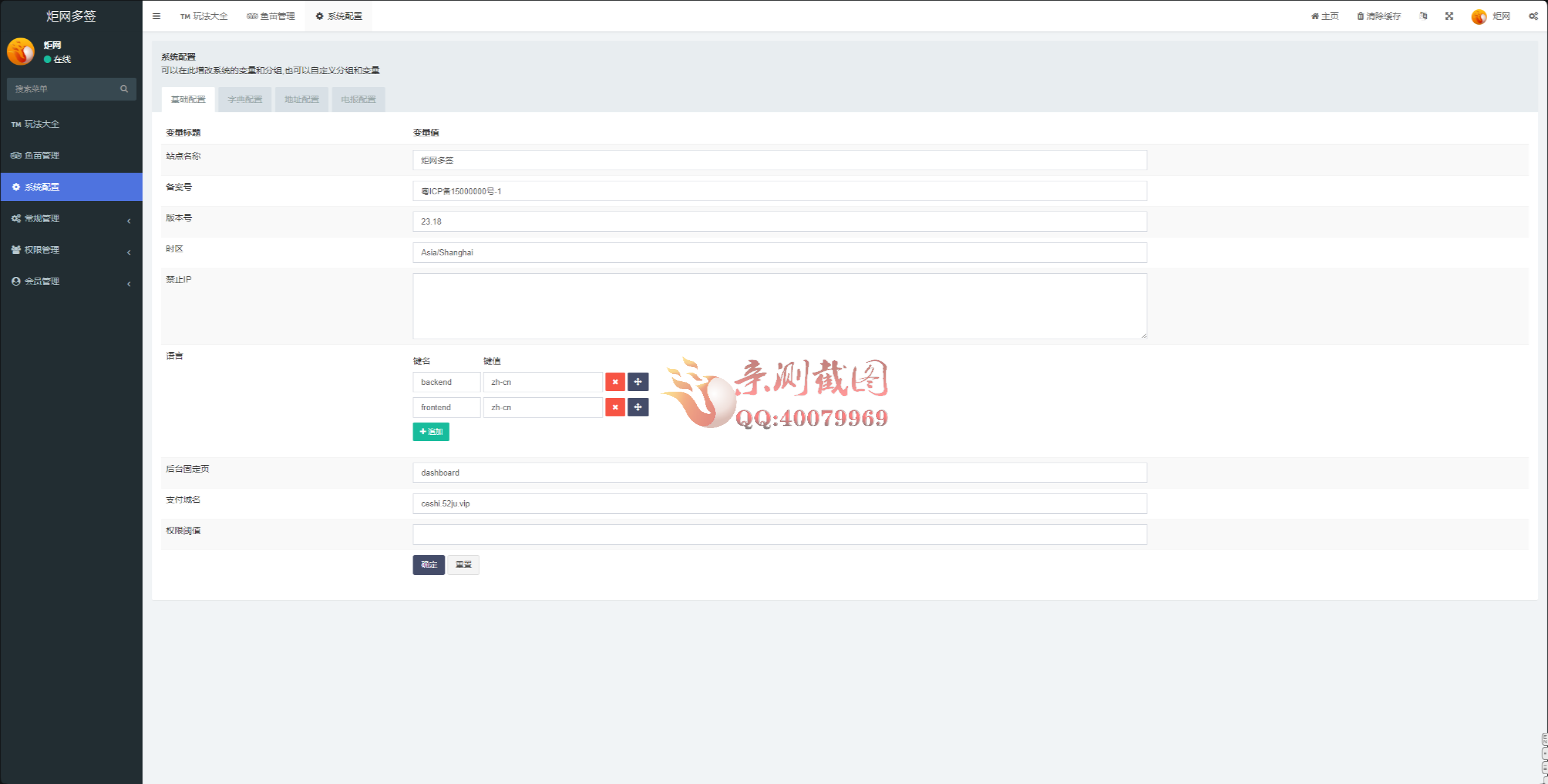
Task: Click the language switch icon in header
Action: 1423,16
